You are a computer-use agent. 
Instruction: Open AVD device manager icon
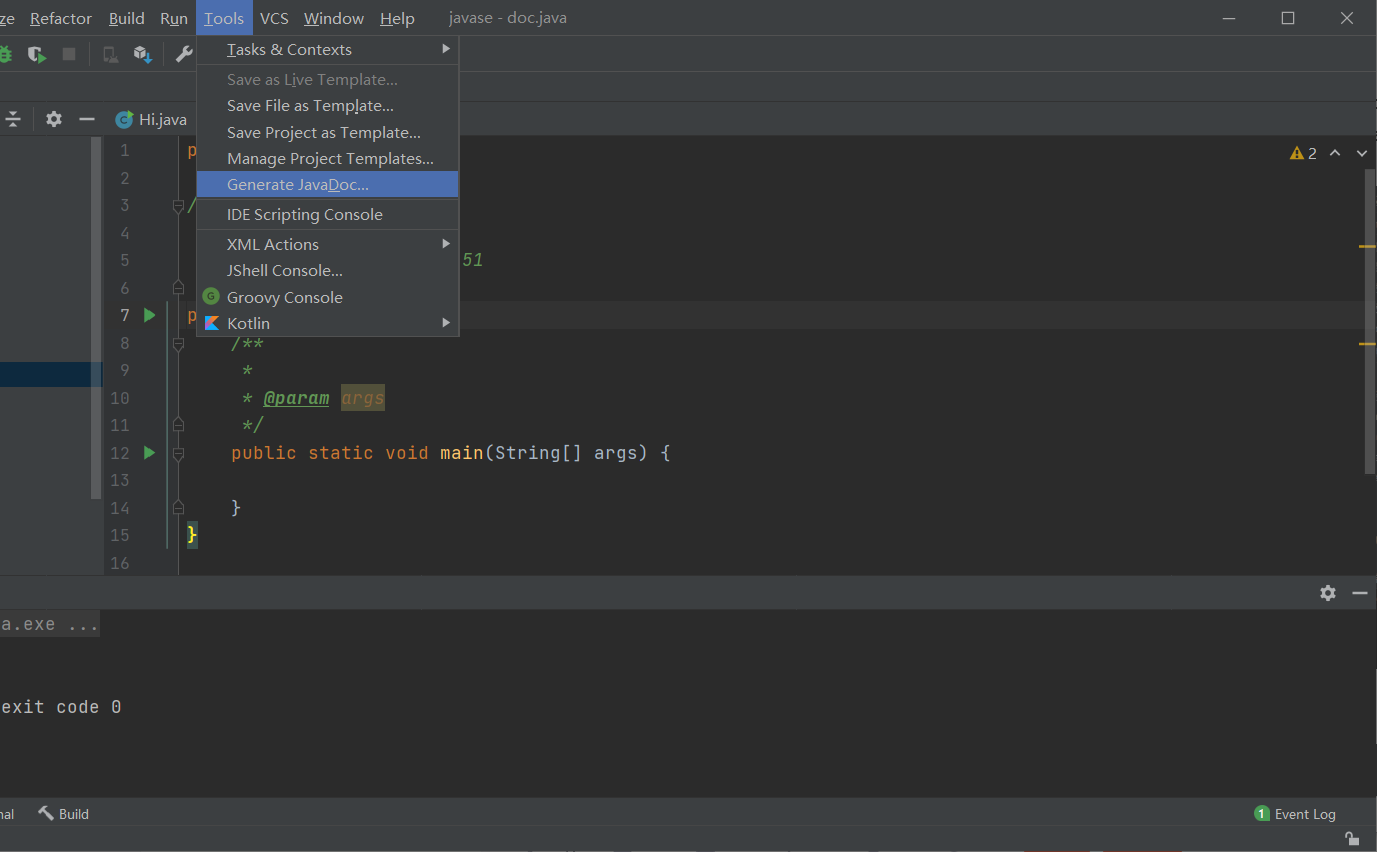click(x=111, y=54)
